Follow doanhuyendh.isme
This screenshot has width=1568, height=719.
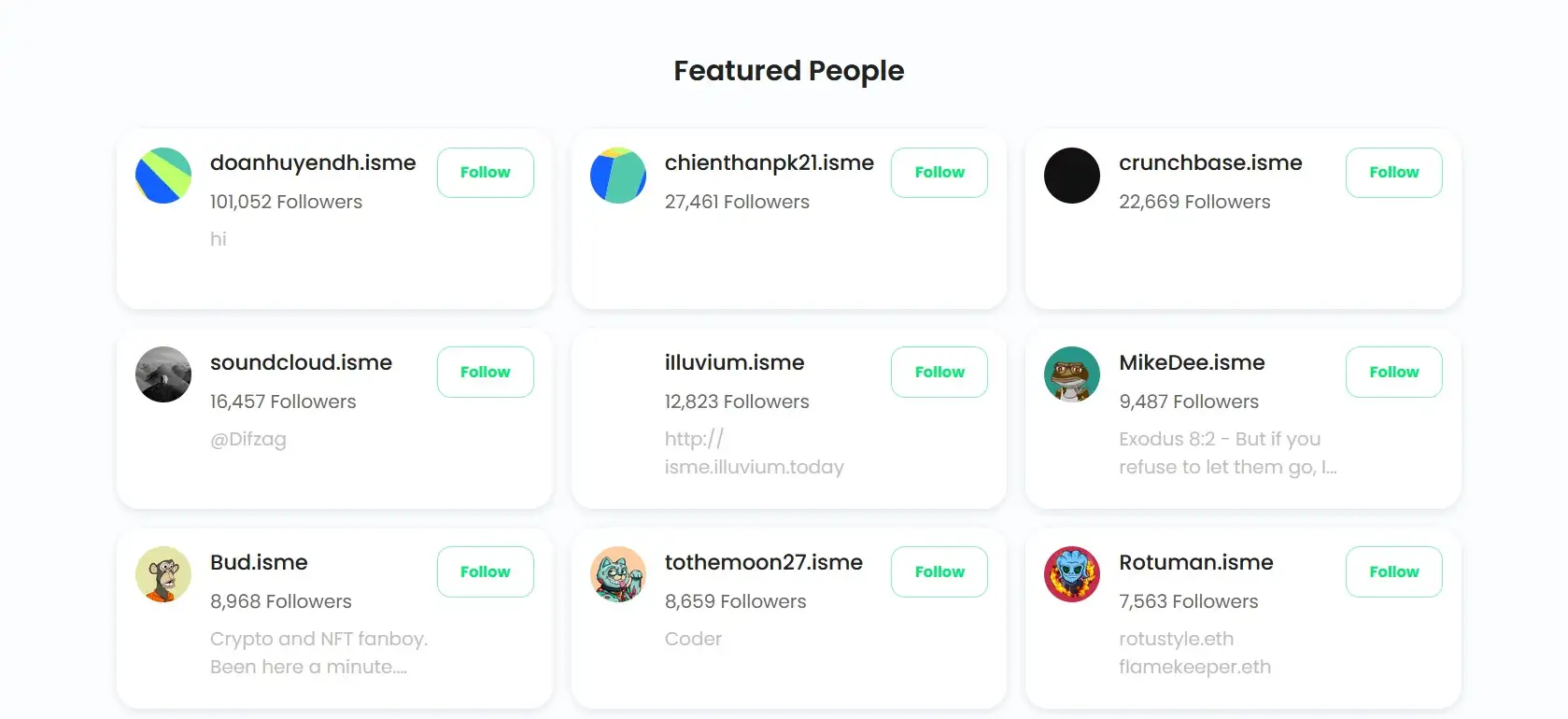click(x=485, y=173)
